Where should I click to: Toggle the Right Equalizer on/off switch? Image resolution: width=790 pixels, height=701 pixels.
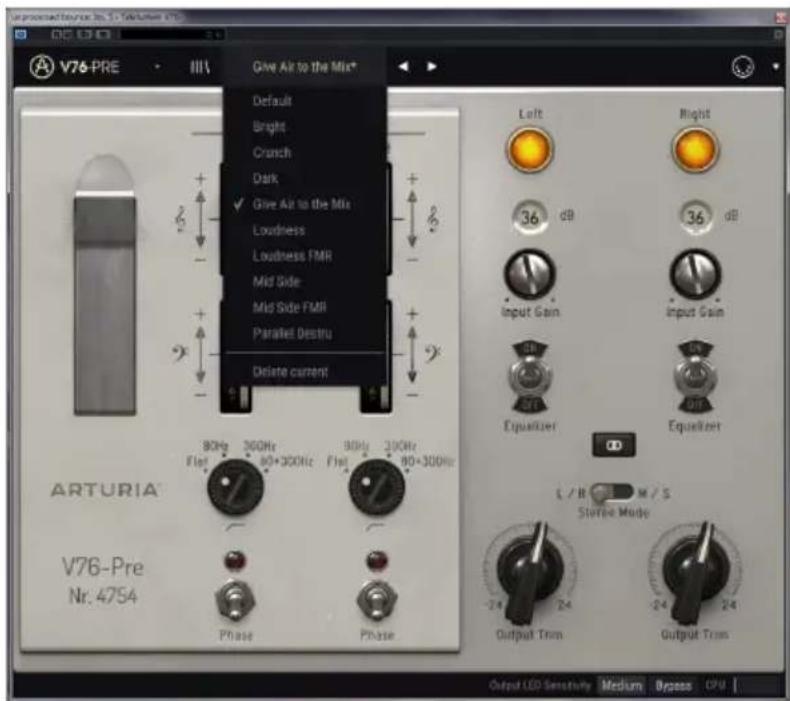695,376
